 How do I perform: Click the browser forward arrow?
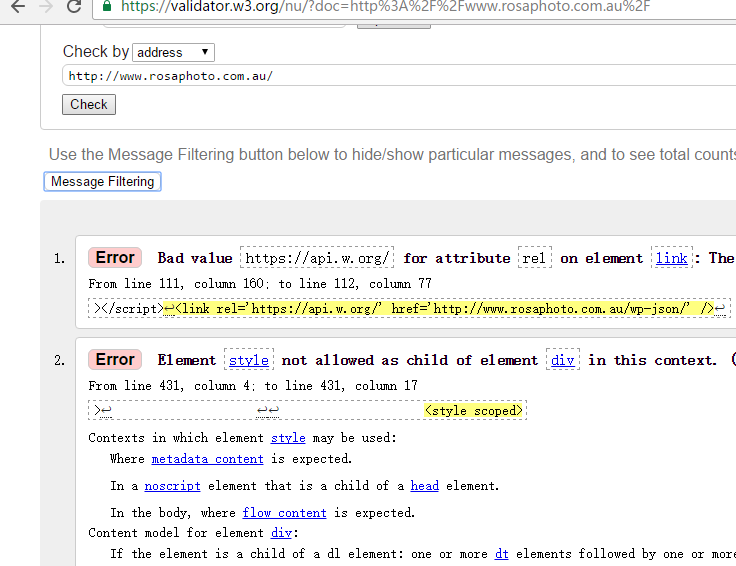pos(46,6)
